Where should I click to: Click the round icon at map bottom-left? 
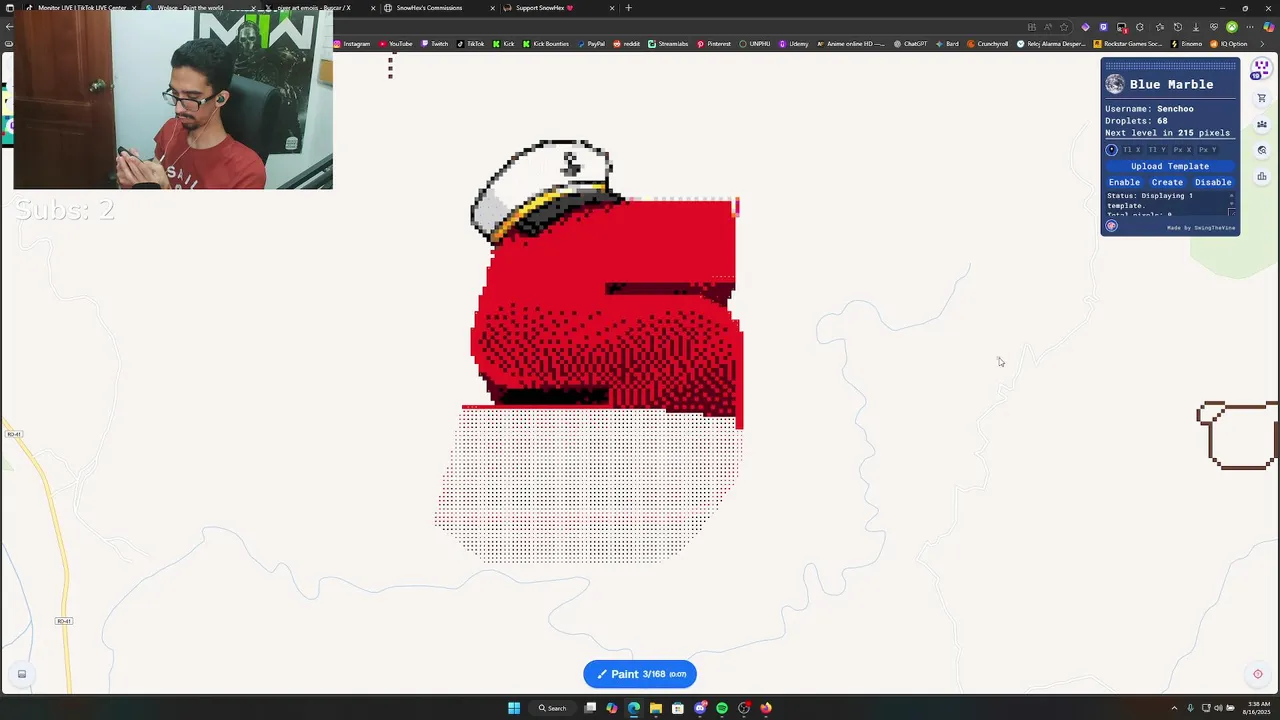(21, 674)
